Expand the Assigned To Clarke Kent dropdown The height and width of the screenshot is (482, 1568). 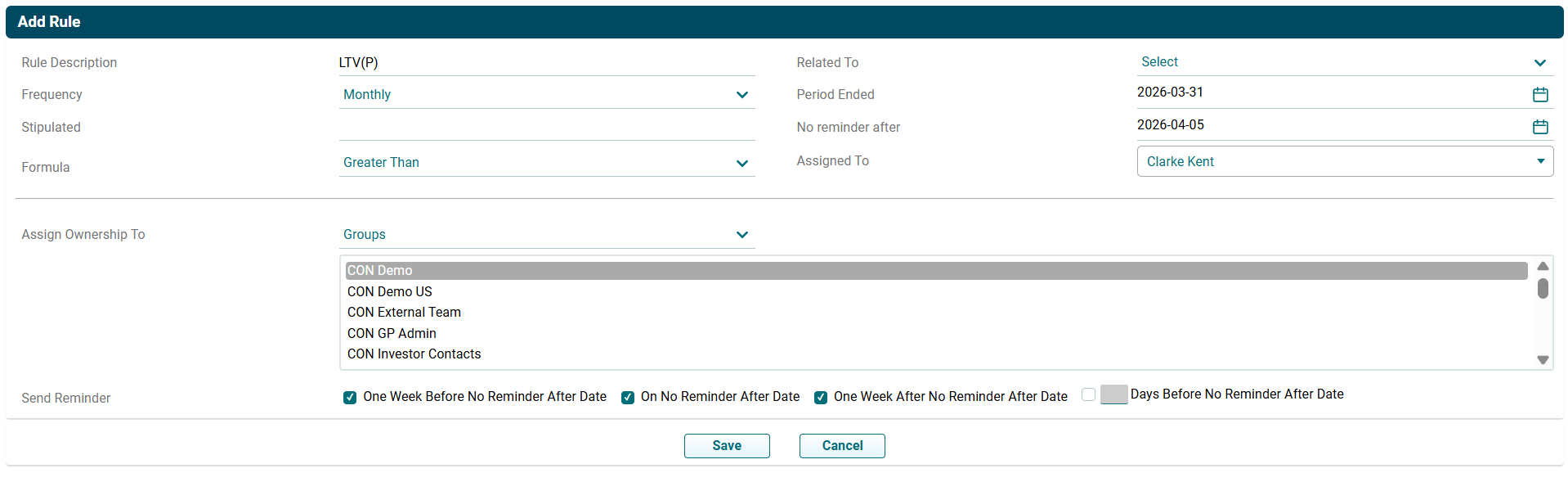point(1344,161)
